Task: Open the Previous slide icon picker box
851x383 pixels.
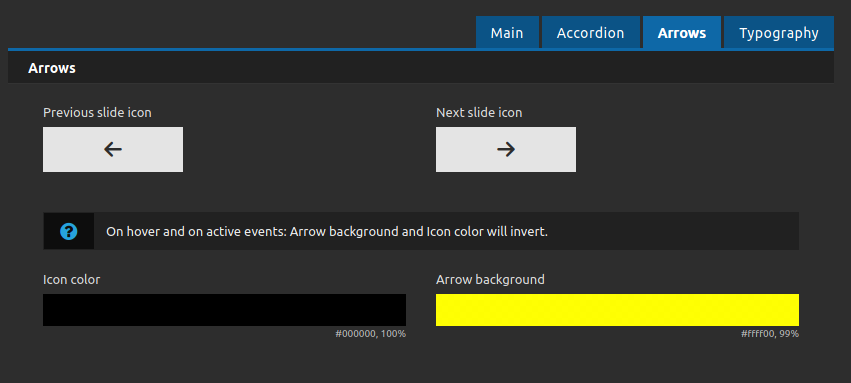Action: [x=113, y=150]
